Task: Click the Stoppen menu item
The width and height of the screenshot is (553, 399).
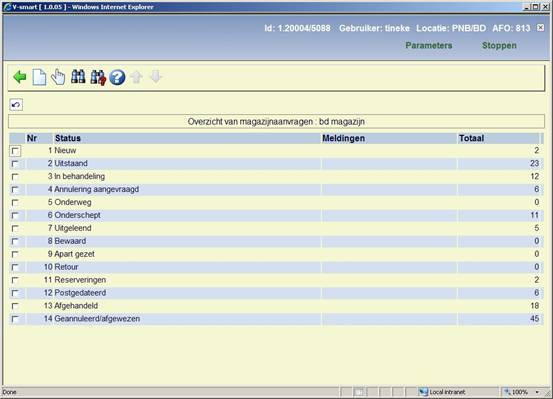Action: click(499, 46)
